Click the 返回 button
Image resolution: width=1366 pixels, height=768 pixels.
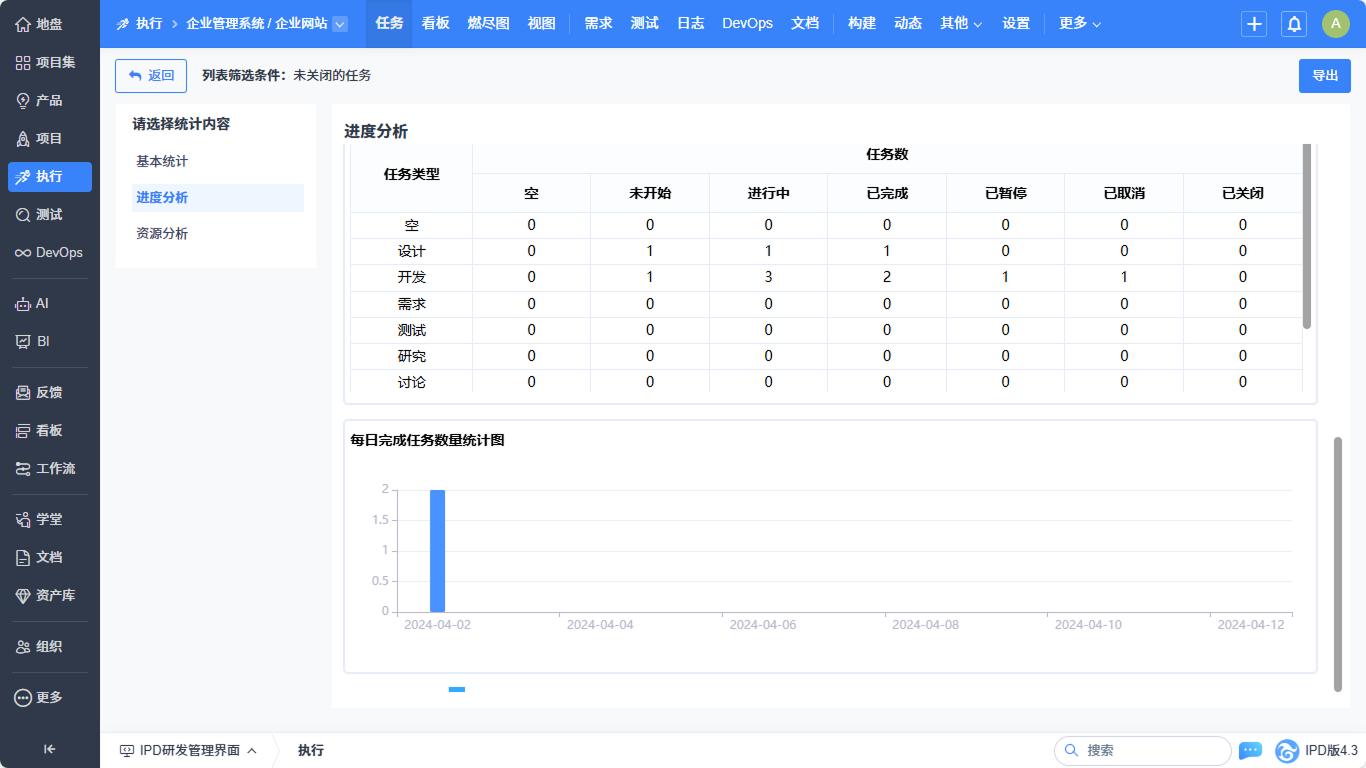click(151, 75)
